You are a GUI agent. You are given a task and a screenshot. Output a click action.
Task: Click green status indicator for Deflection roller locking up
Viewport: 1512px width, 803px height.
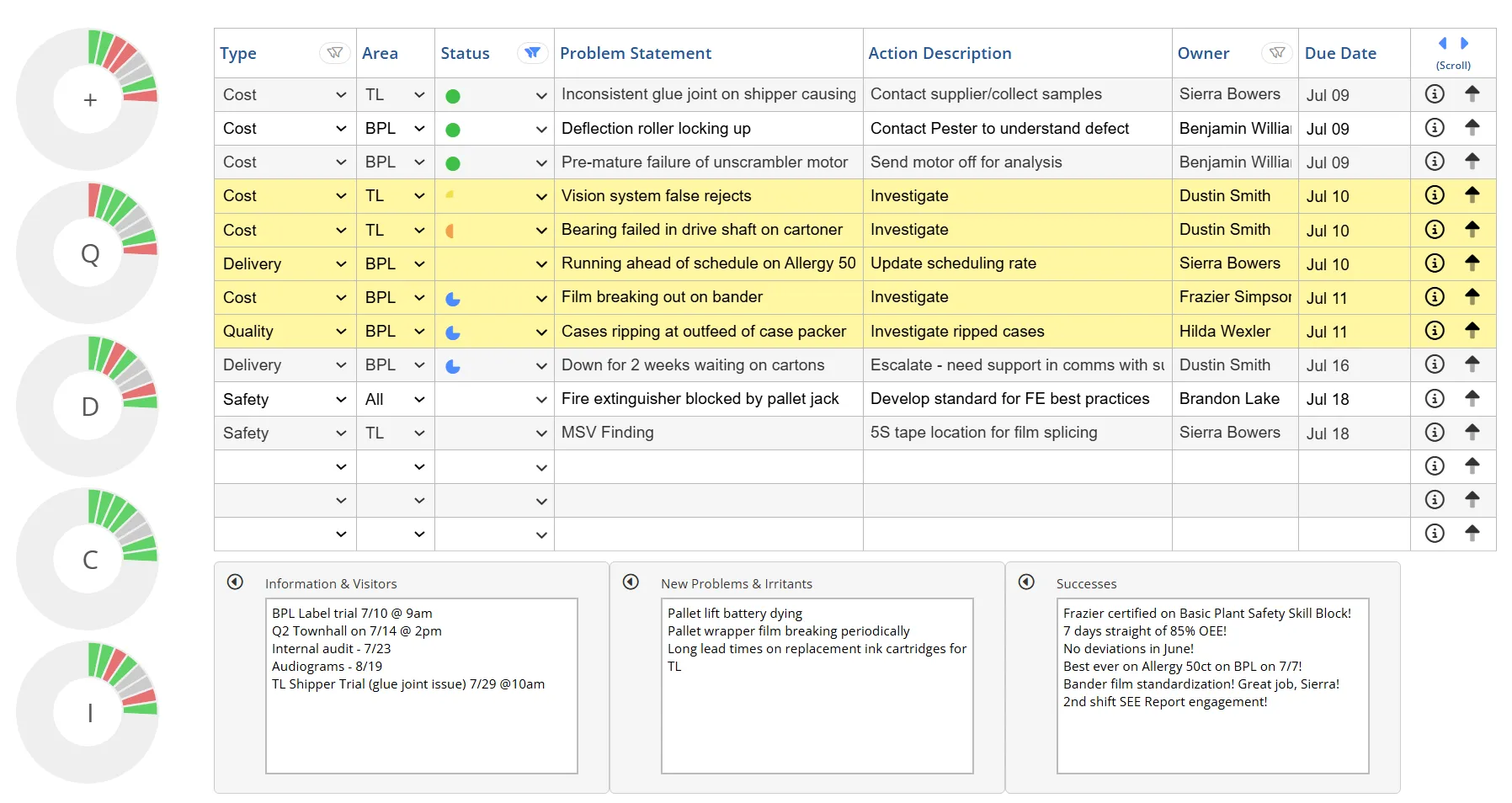(453, 128)
